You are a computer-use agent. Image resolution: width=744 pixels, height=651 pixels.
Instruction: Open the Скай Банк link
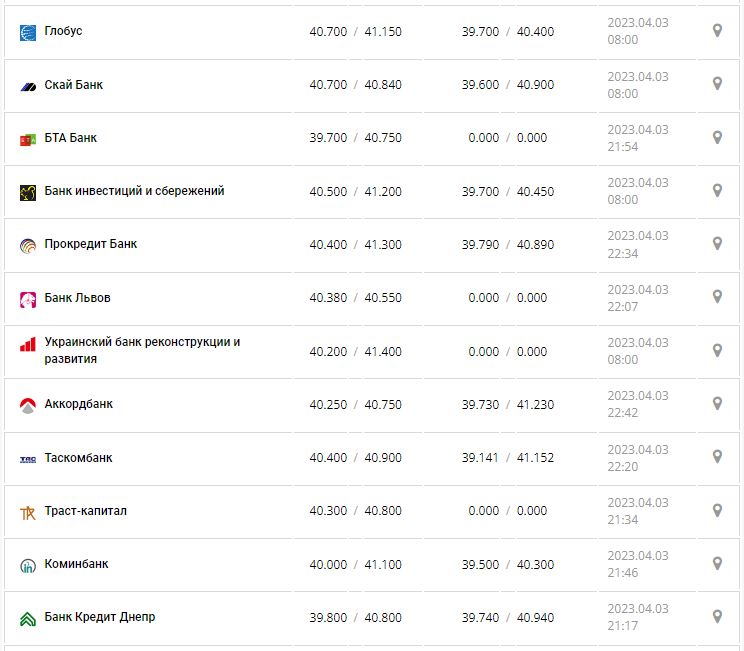click(74, 85)
